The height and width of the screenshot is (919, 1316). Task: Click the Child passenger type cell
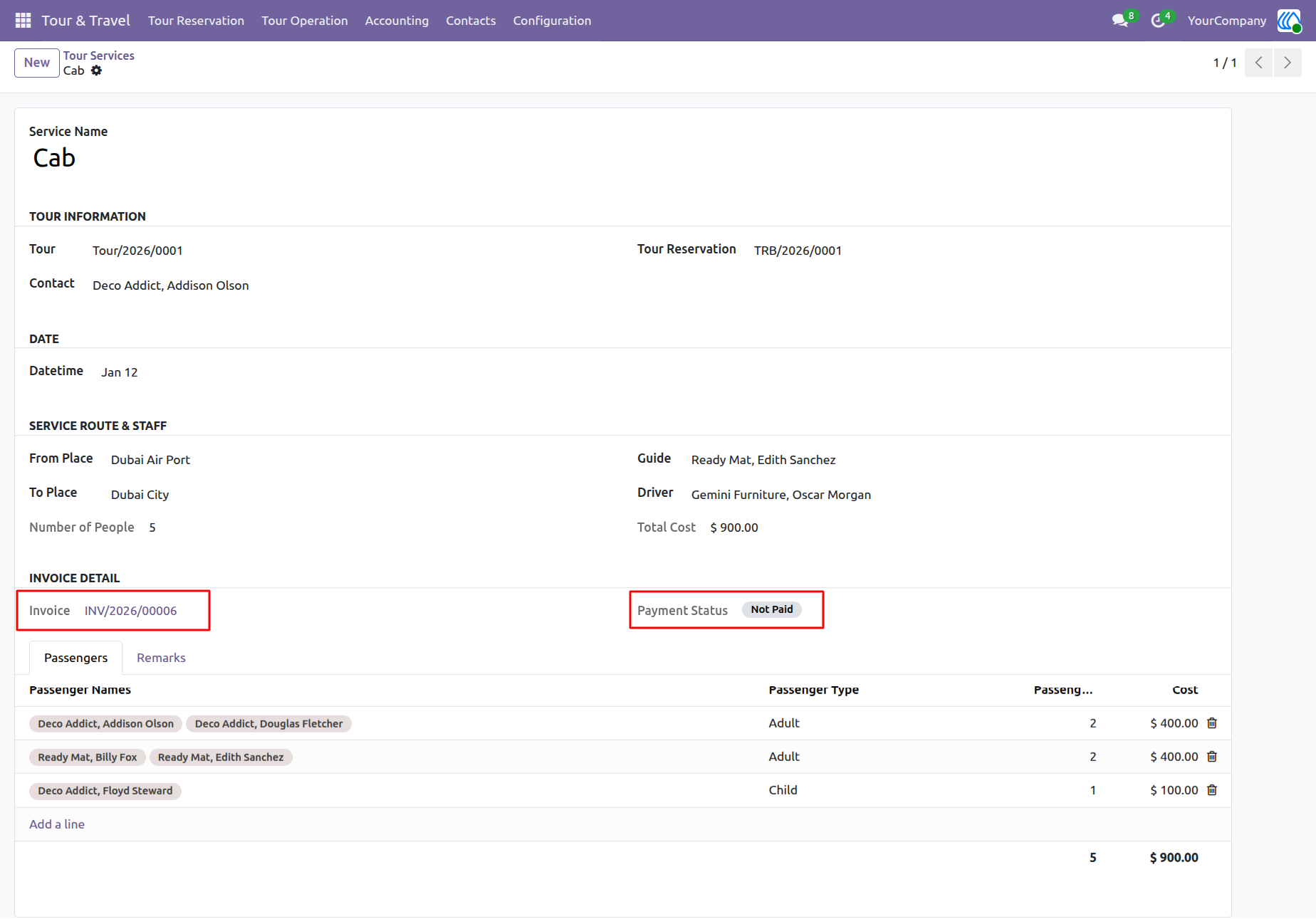click(783, 790)
